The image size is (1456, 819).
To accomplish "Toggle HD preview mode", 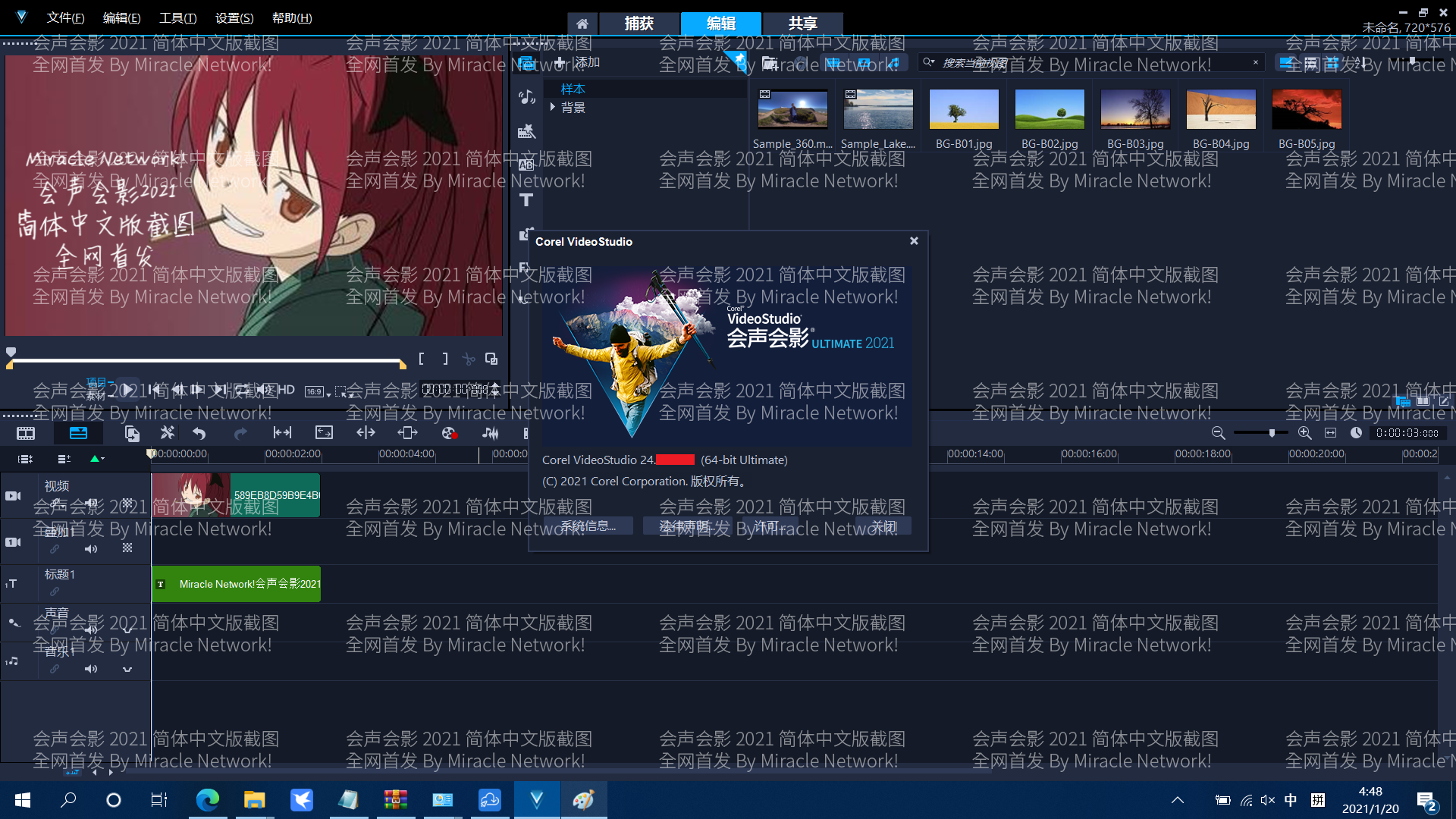I will 286,390.
